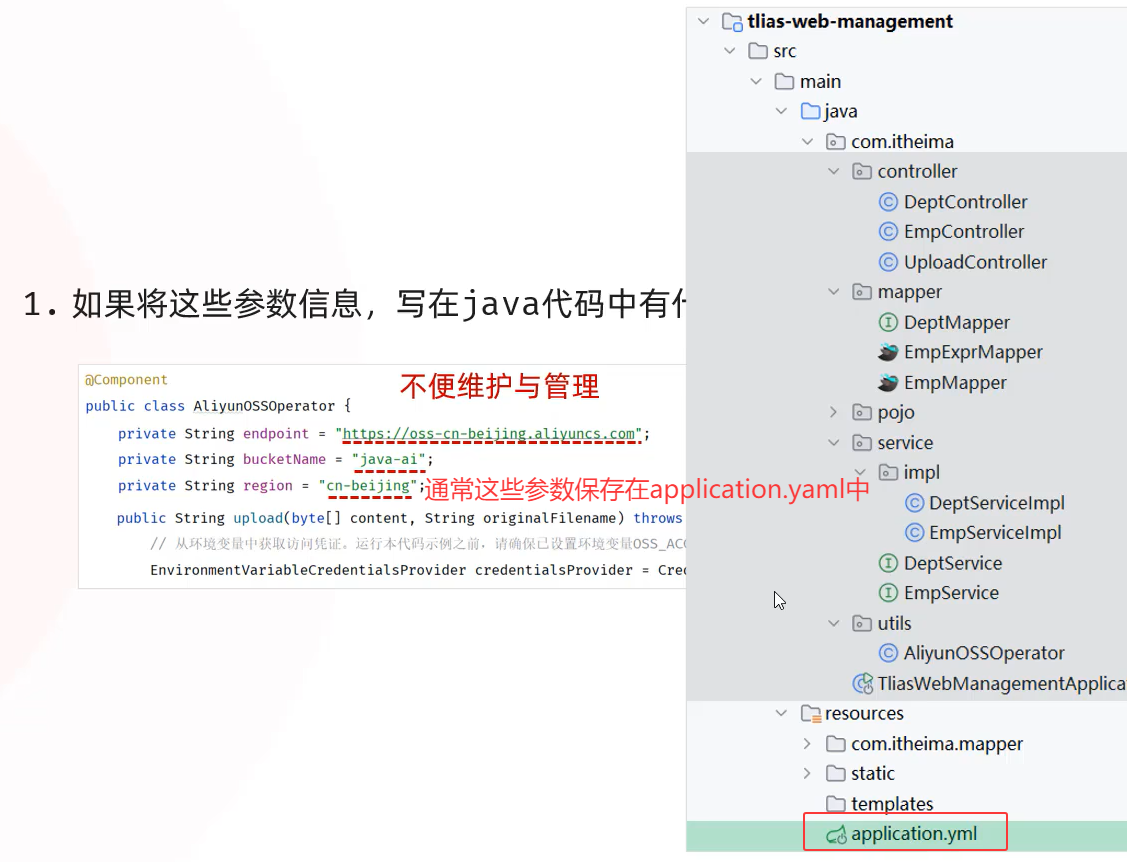Click the AliyunOSSOperator class icon
Image resolution: width=1127 pixels, height=862 pixels.
888,653
